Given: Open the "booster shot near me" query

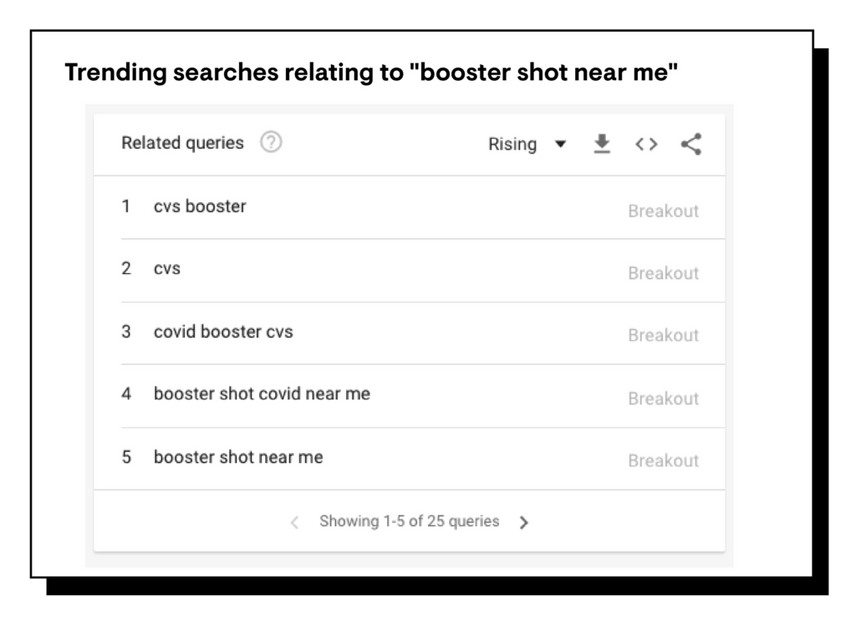Looking at the screenshot, I should click(237, 458).
